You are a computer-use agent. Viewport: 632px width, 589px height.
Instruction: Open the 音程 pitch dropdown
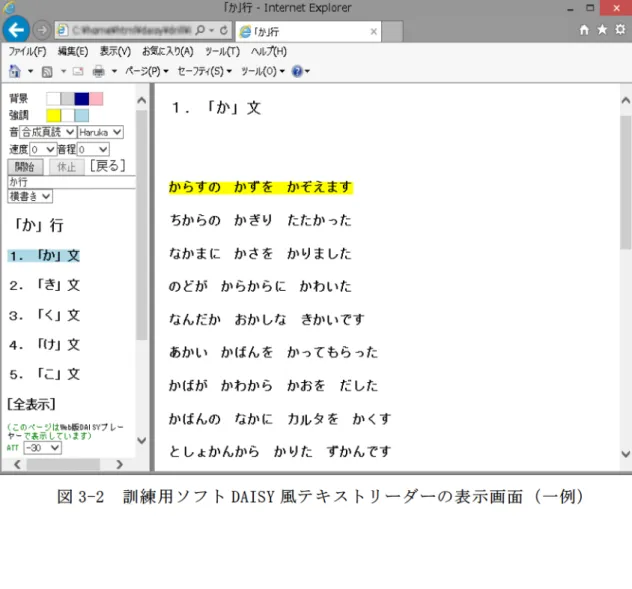93,150
